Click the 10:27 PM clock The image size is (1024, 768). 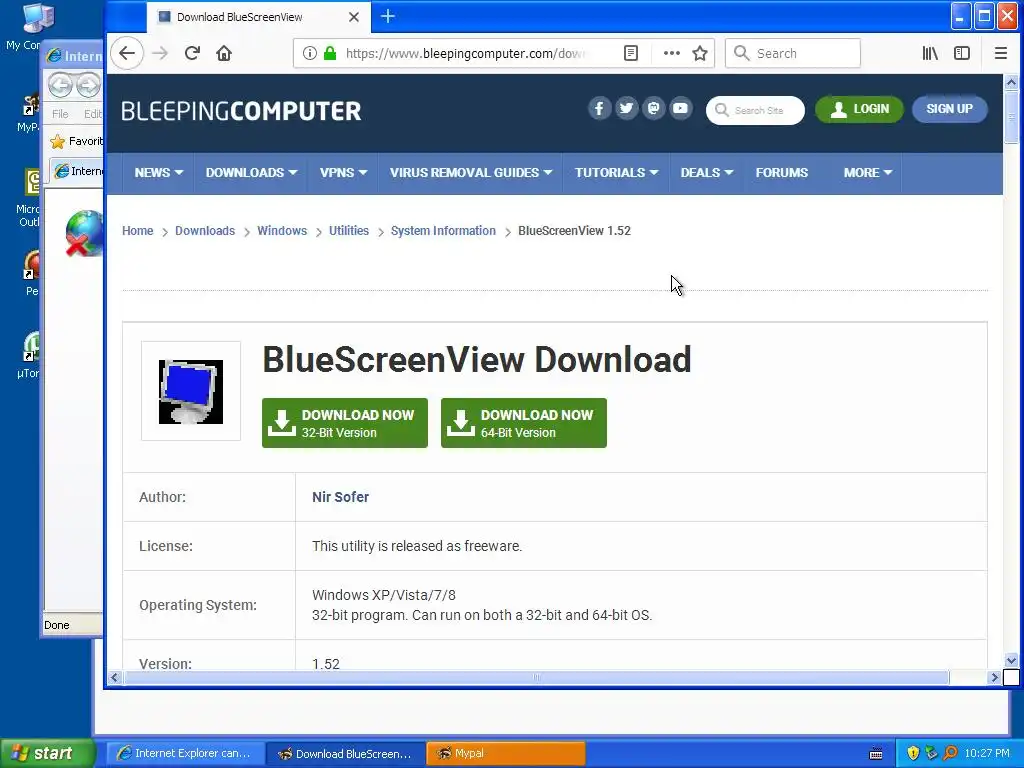pyautogui.click(x=987, y=753)
